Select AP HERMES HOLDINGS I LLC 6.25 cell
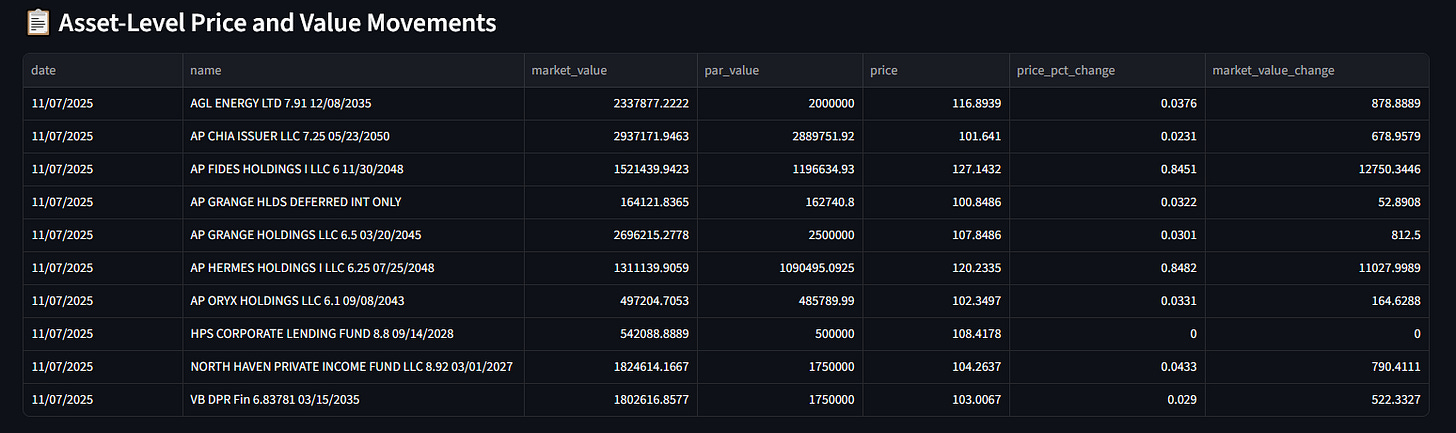The width and height of the screenshot is (1456, 433). (353, 268)
